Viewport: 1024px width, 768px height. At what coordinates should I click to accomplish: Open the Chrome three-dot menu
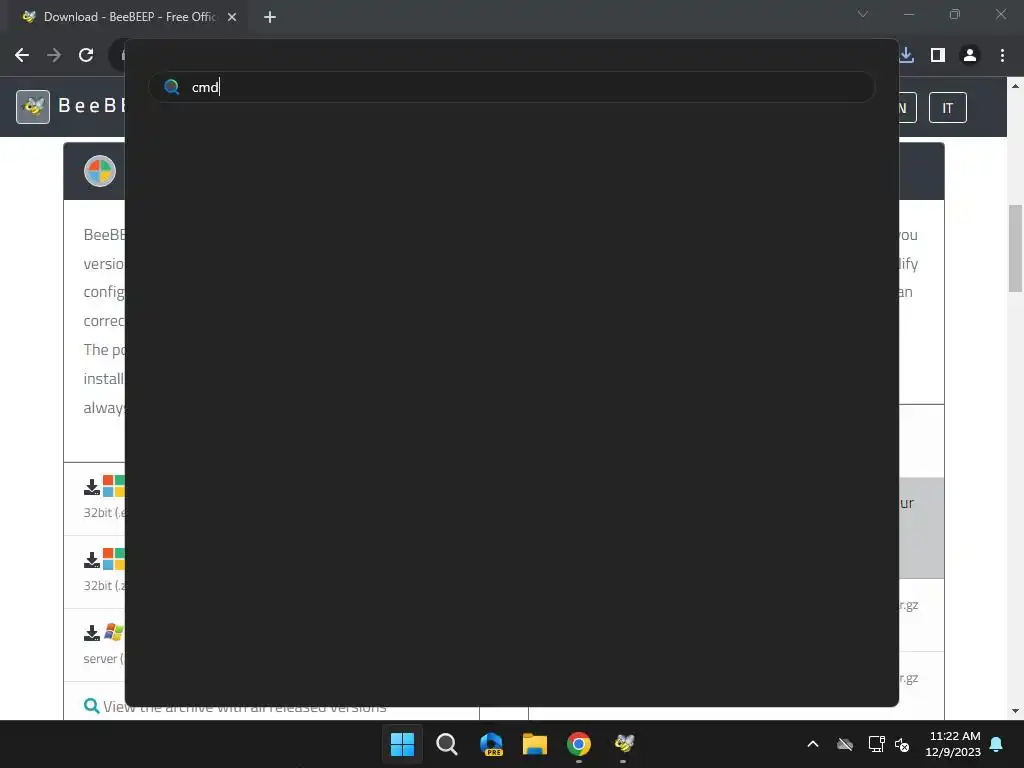click(1002, 56)
